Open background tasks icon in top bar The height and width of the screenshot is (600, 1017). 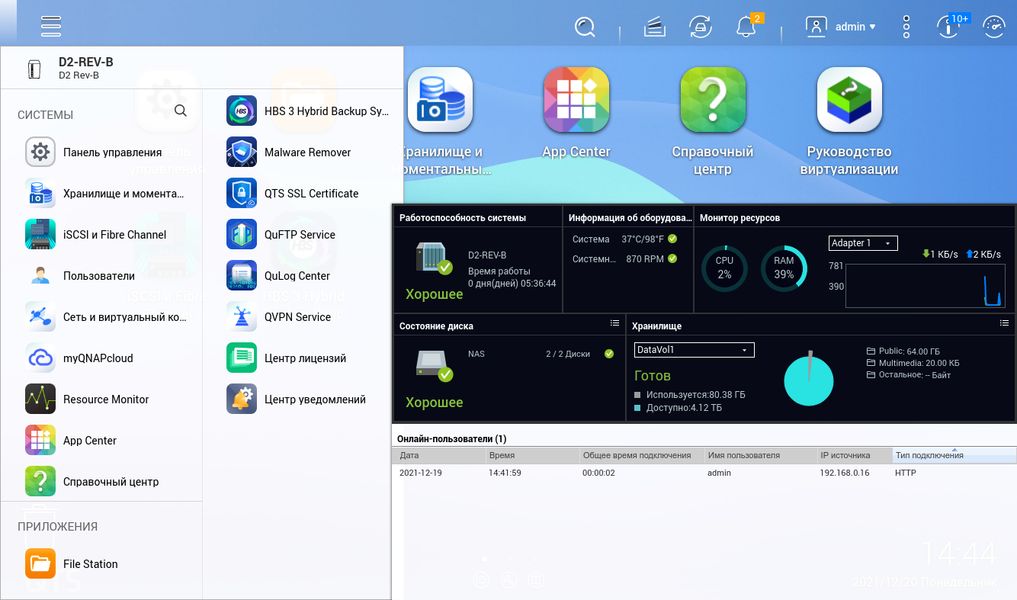654,27
